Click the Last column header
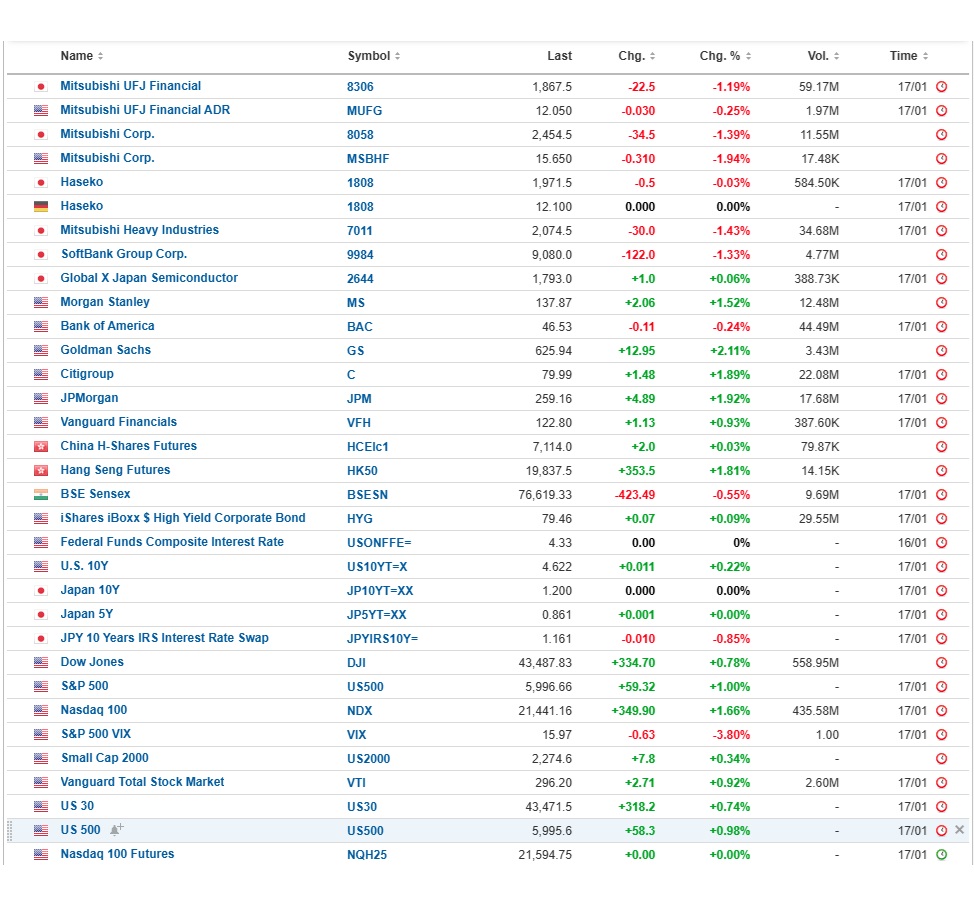The width and height of the screenshot is (974, 897). [x=559, y=56]
